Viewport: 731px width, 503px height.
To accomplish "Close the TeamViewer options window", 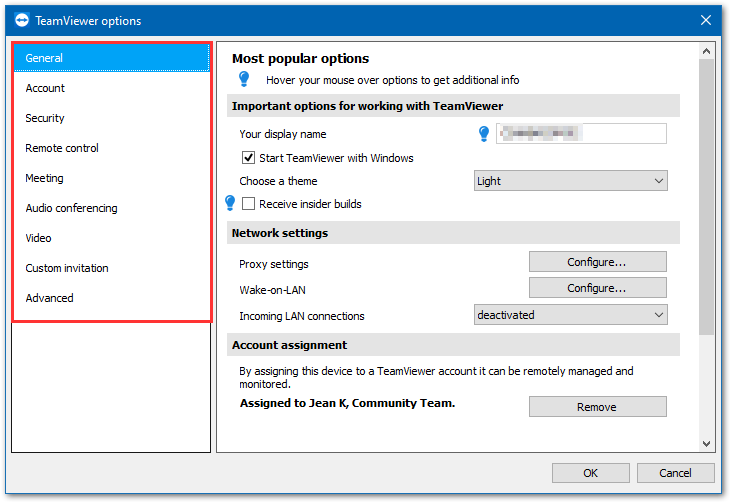I will pos(705,20).
